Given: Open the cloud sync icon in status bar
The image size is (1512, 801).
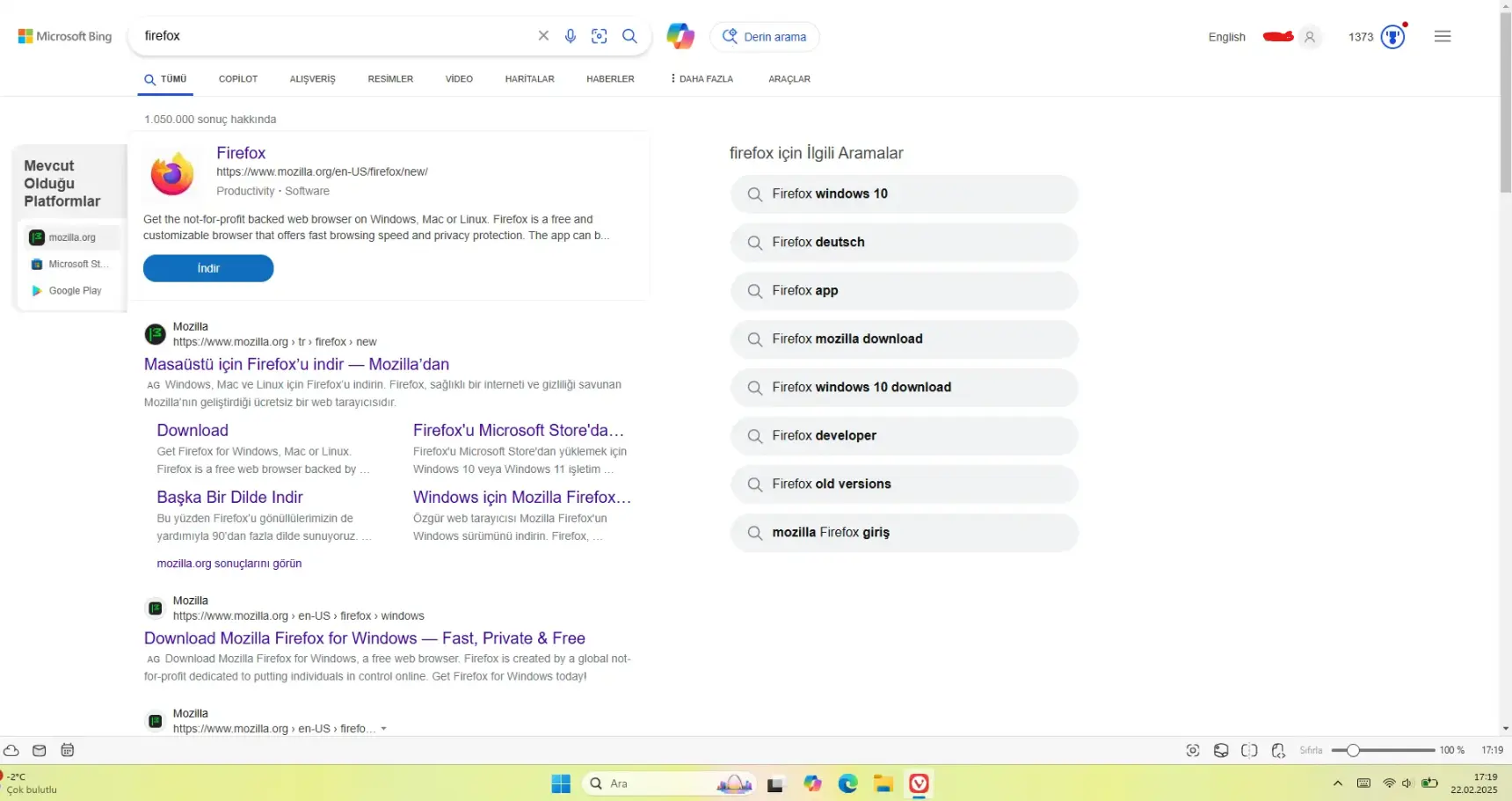Looking at the screenshot, I should [11, 750].
